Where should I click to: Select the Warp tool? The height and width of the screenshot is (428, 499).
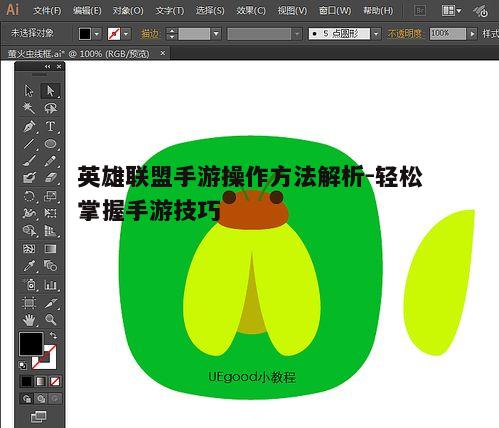click(29, 213)
